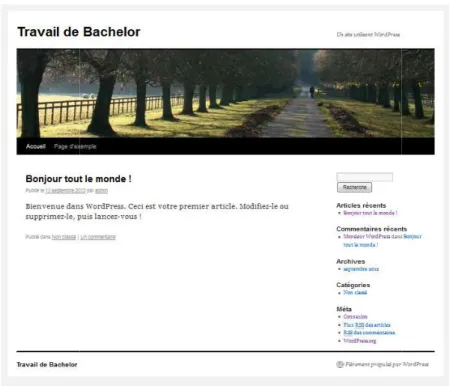
Task: Click the 'Commentaires récents' widget heading
Action: [x=371, y=229]
